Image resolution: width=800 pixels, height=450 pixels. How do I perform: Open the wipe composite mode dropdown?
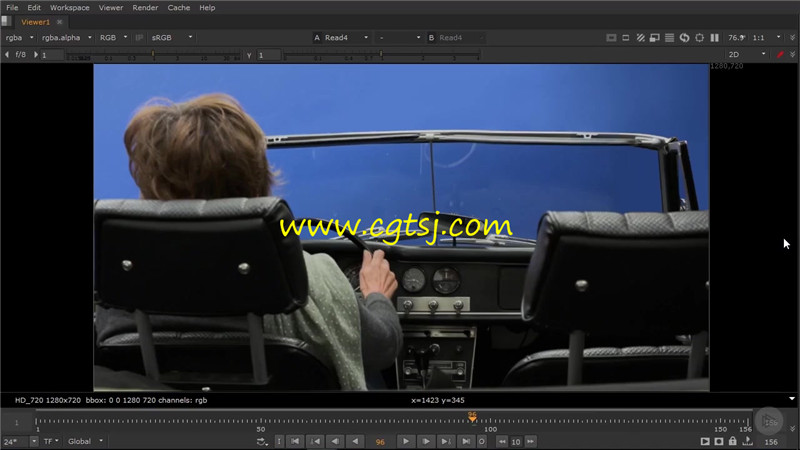tap(399, 38)
